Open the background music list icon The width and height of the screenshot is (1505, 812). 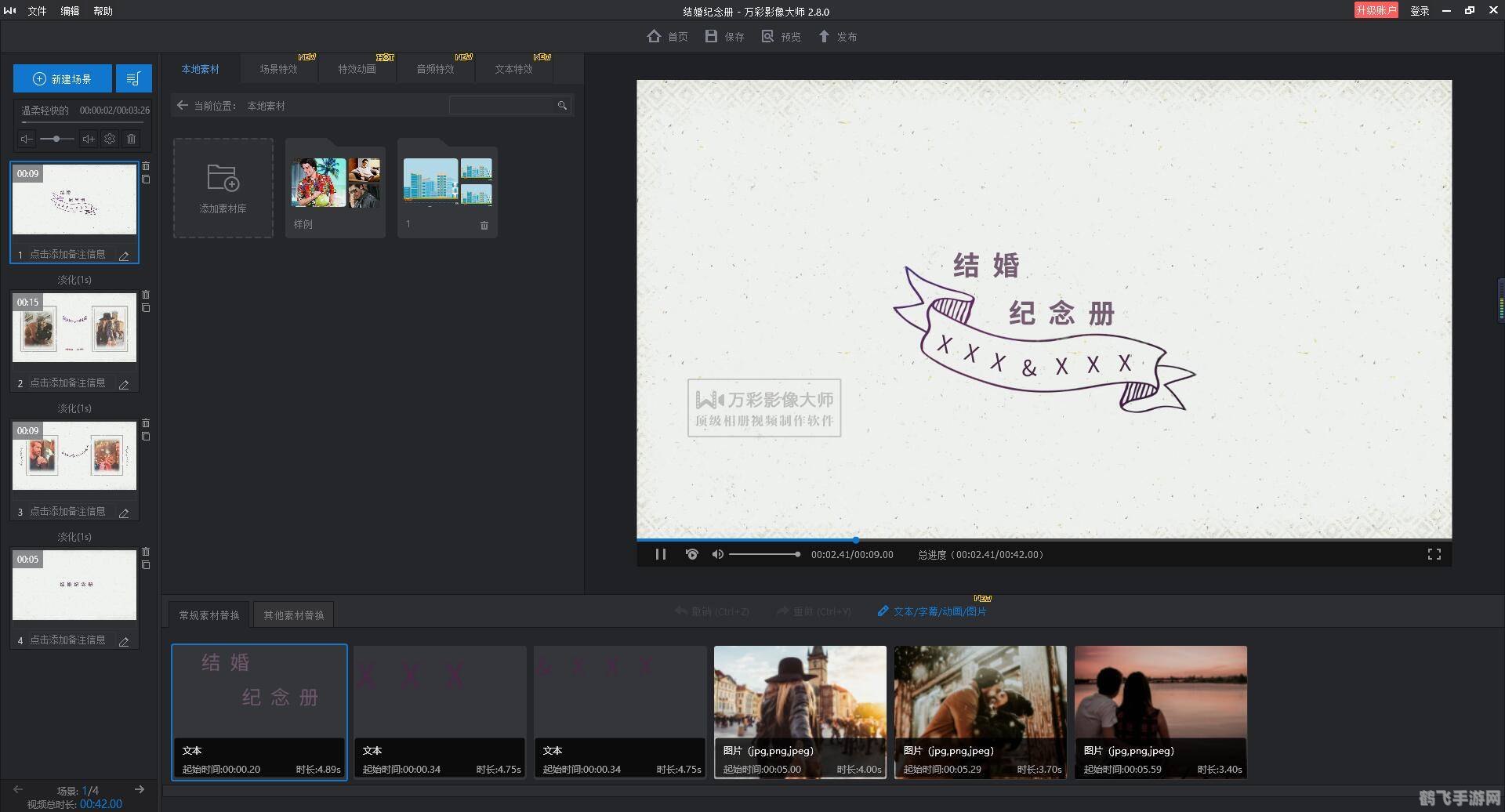click(133, 78)
